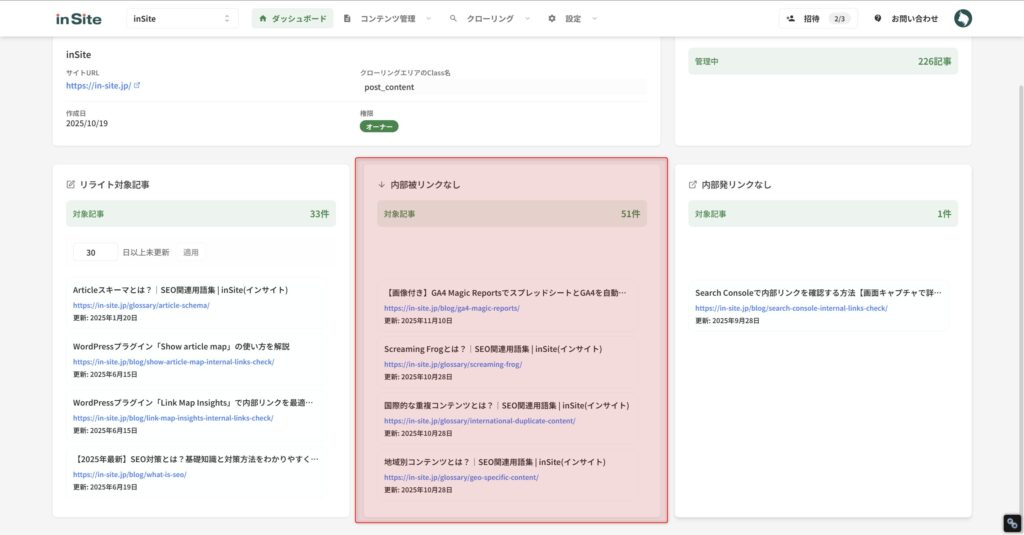Viewport: 1024px width, 535px height.
Task: Open お問い合わせ contact link
Action: [x=914, y=18]
